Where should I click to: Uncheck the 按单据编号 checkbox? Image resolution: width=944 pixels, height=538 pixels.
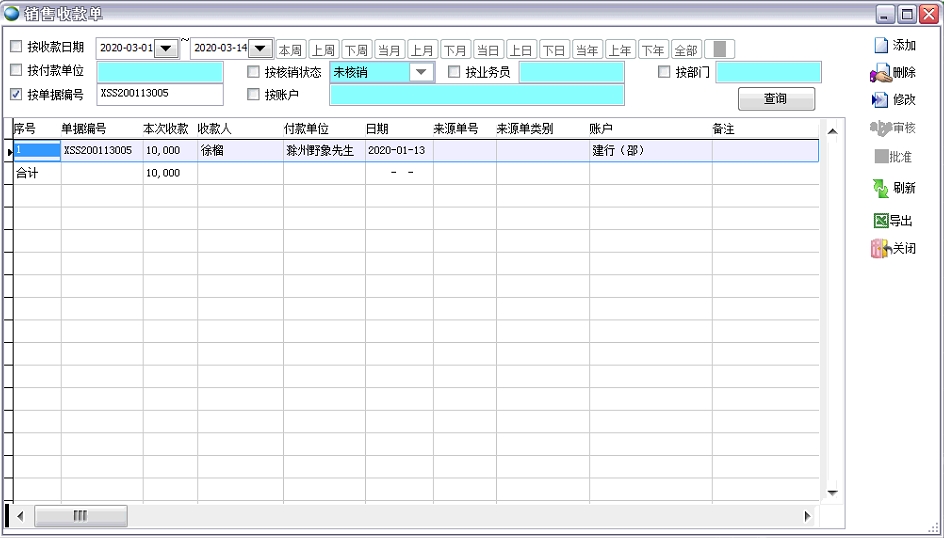[x=16, y=95]
